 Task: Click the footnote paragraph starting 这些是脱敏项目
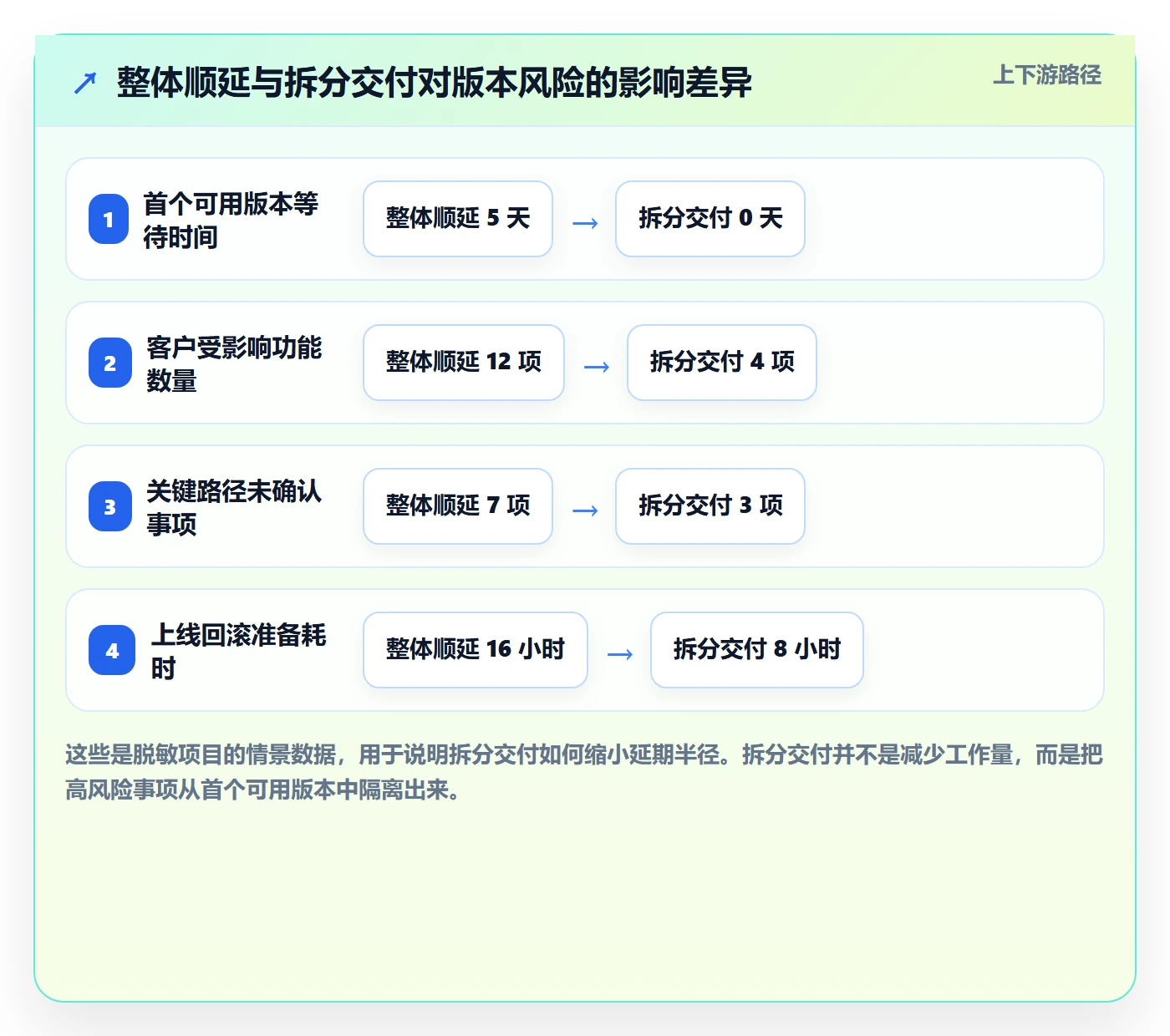pyautogui.click(x=584, y=772)
